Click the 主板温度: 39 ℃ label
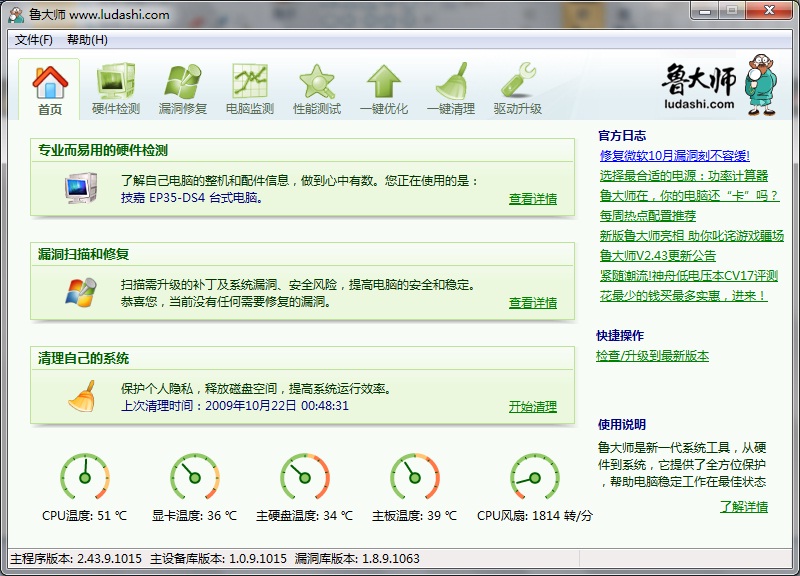 [415, 516]
